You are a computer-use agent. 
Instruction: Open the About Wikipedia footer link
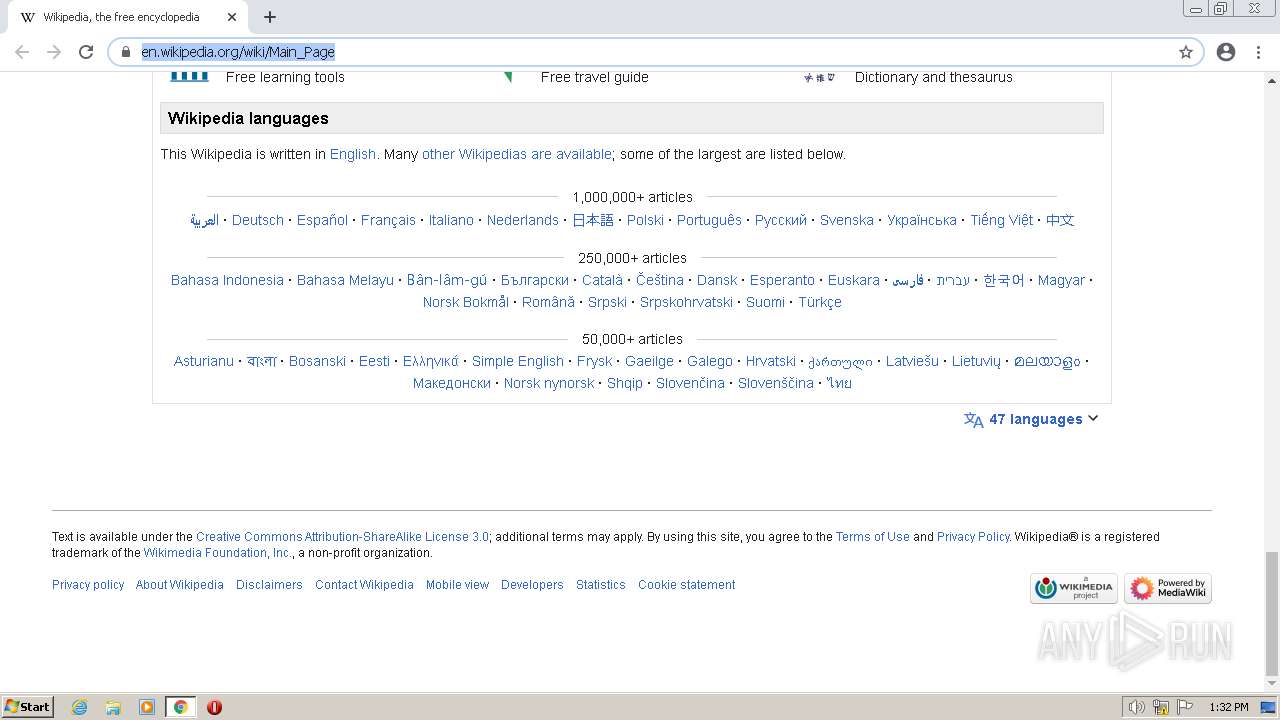click(x=180, y=585)
